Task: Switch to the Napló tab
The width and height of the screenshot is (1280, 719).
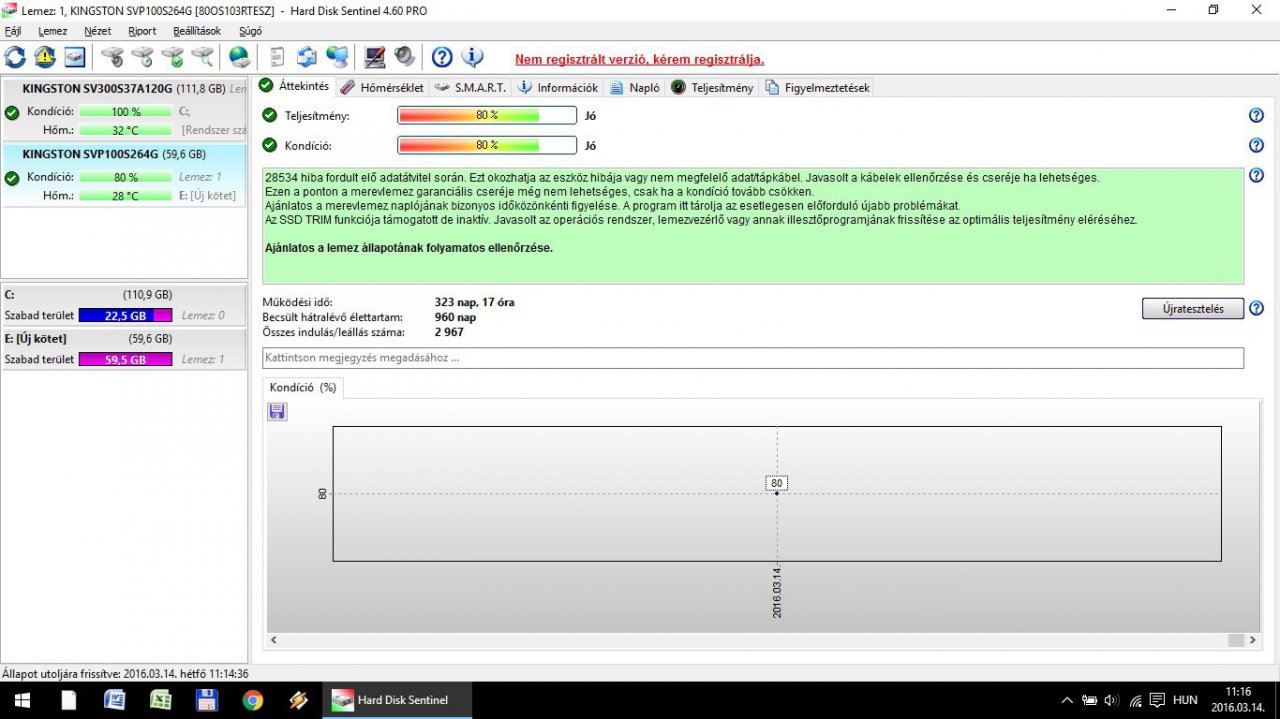Action: tap(635, 87)
